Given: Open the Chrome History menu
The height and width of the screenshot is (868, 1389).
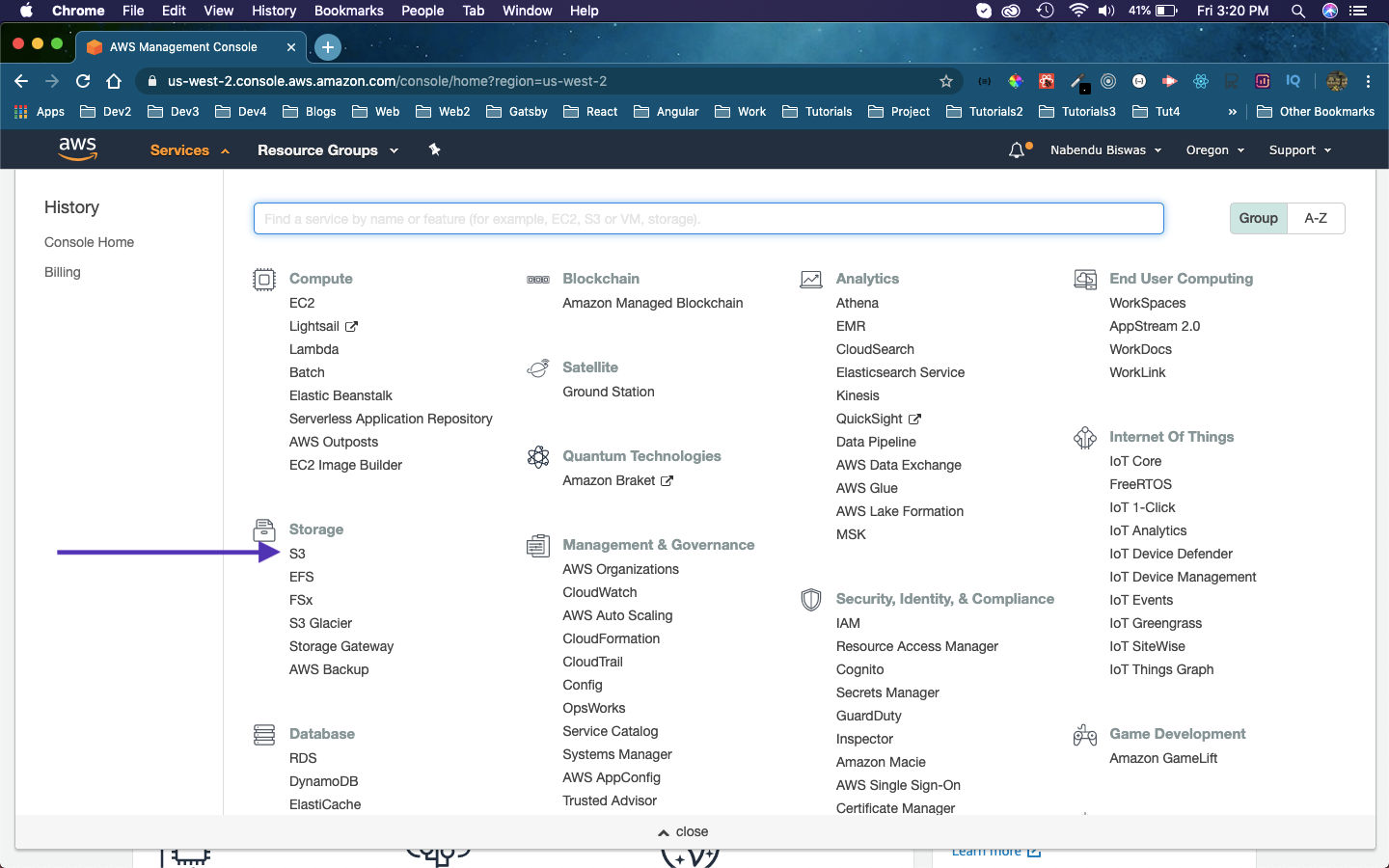Looking at the screenshot, I should point(274,11).
